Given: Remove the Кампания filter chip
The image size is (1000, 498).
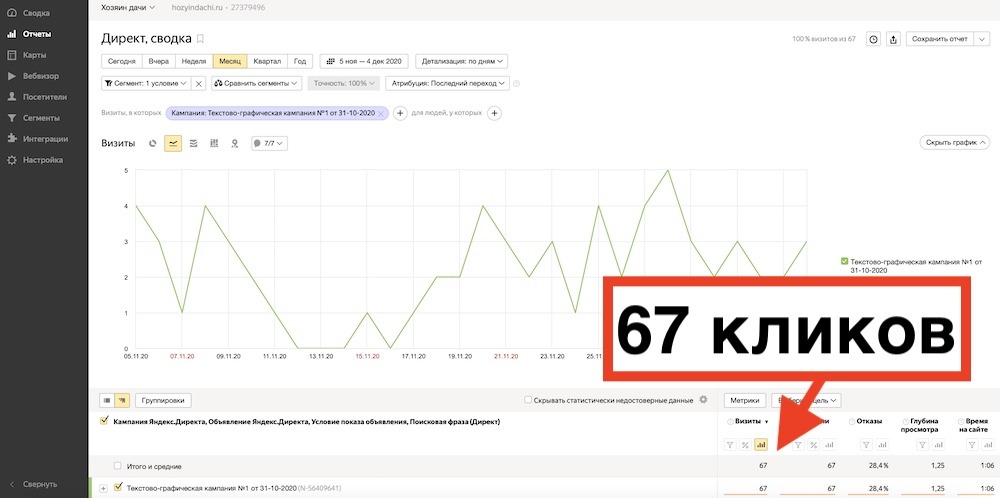Looking at the screenshot, I should coord(381,114).
